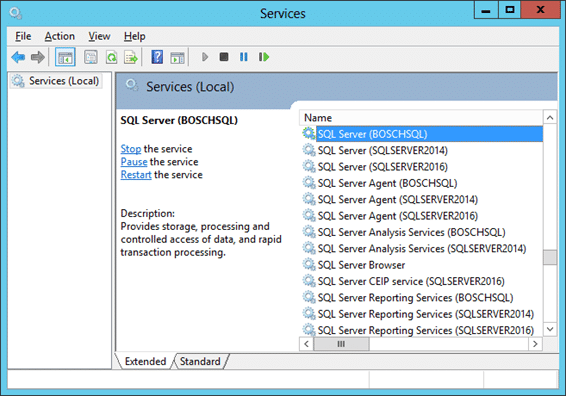Click the Stop Service square icon
Screen dimensions: 566x396
click(224, 57)
